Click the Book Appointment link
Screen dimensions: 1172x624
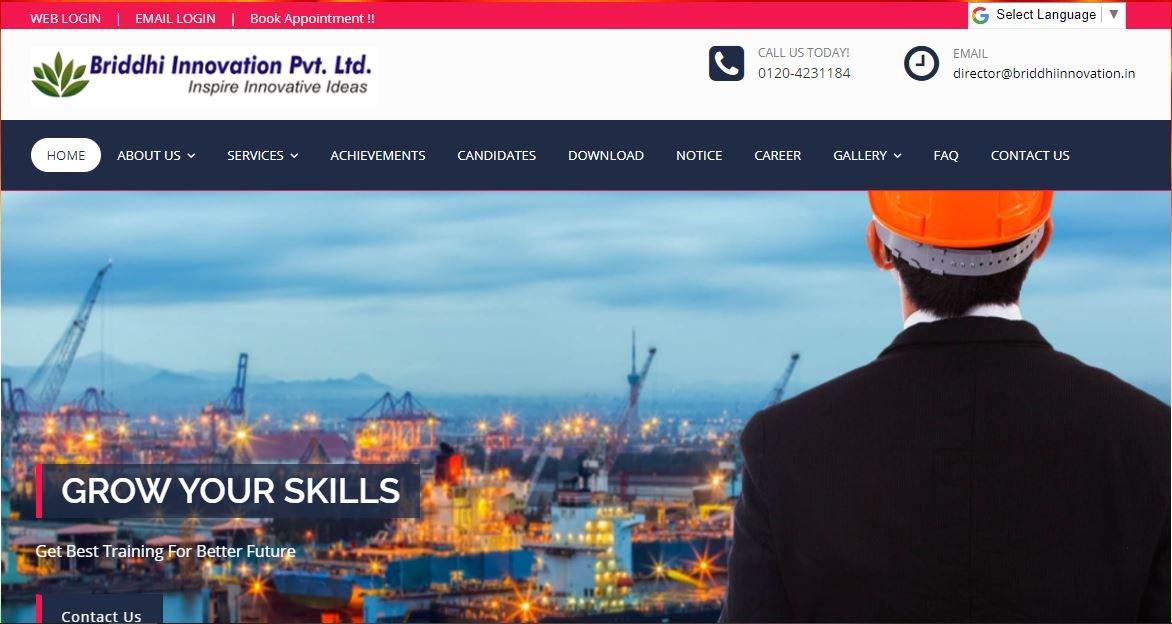coord(312,19)
